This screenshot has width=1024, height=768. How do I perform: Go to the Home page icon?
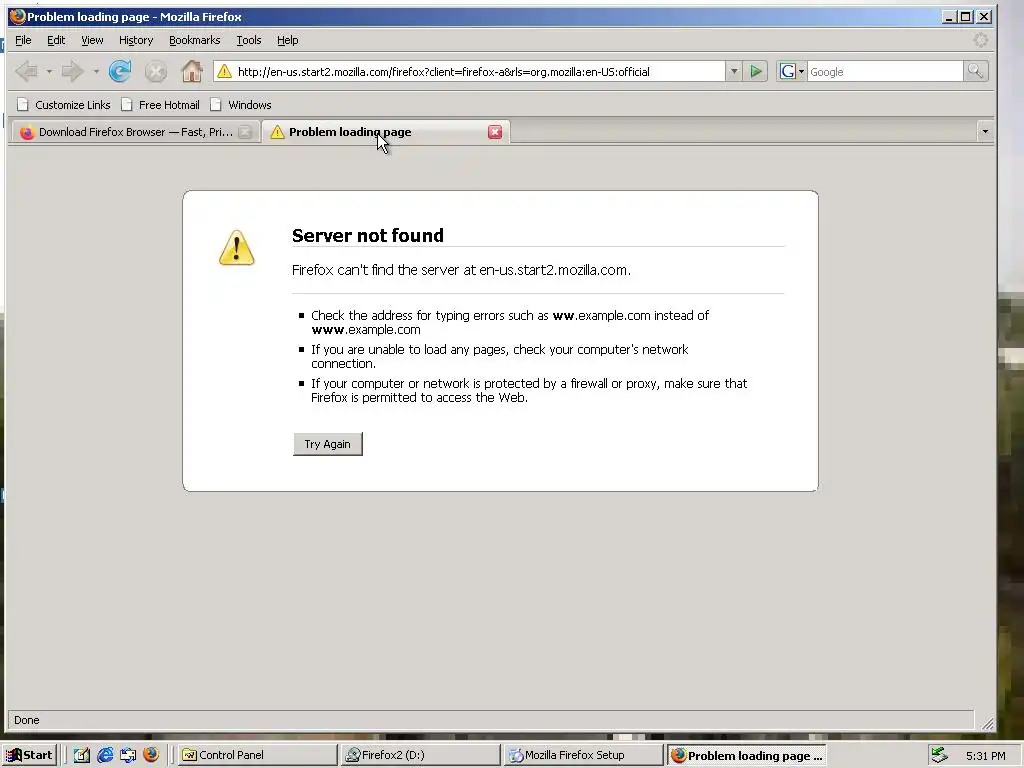tap(191, 71)
